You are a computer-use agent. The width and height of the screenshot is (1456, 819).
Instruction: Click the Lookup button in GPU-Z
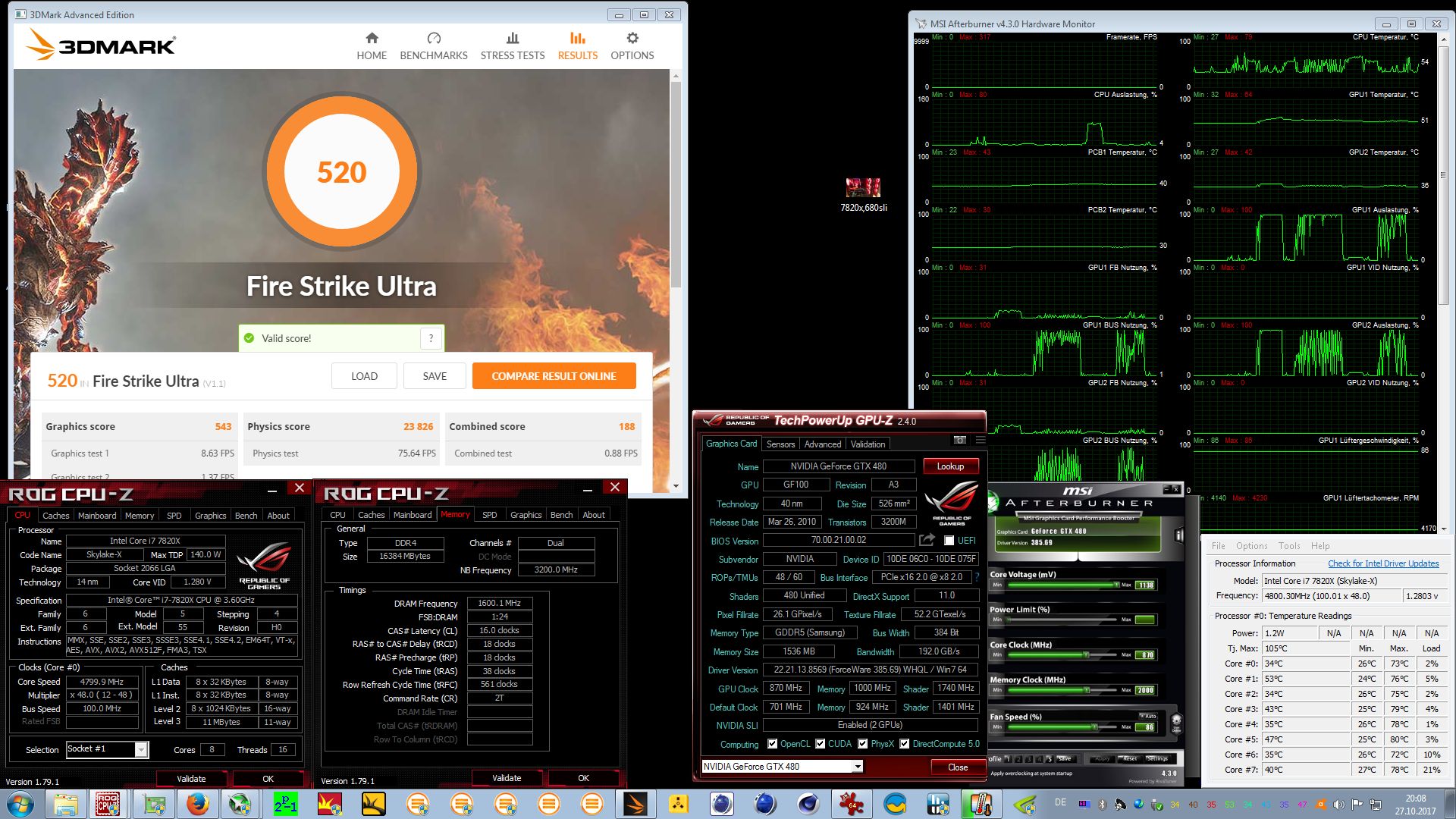click(x=950, y=466)
